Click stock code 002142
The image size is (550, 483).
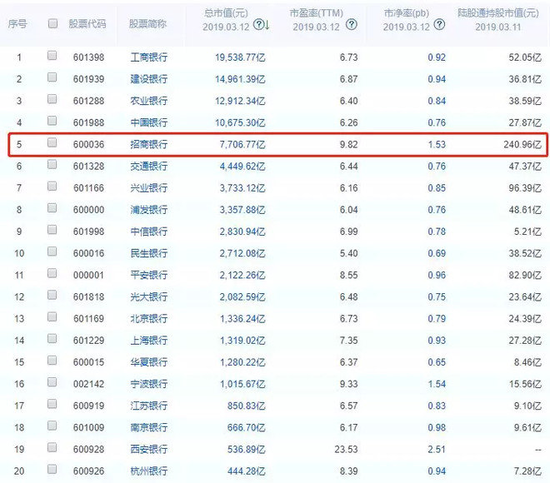(88, 384)
